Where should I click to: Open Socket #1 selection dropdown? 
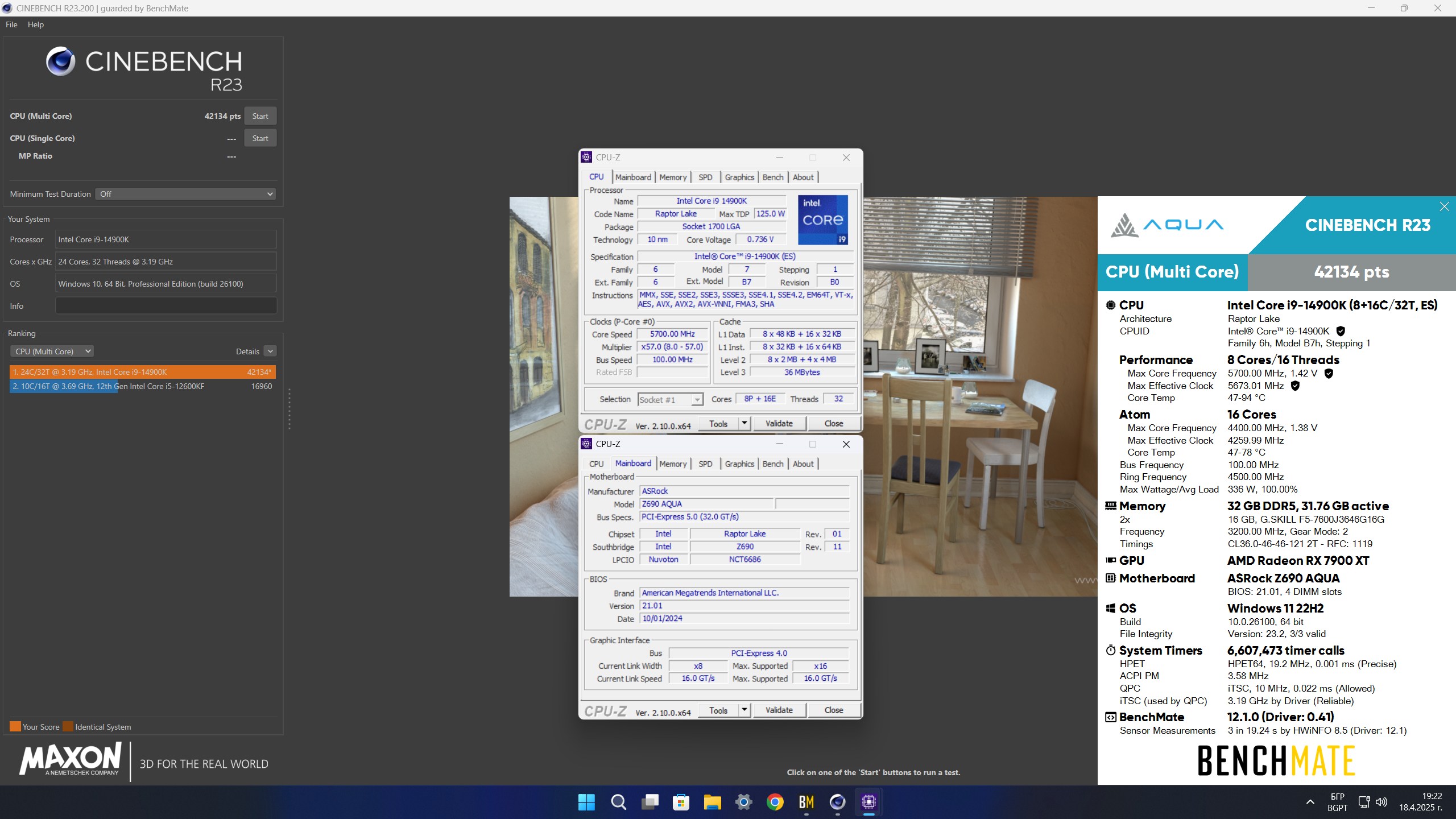point(671,400)
